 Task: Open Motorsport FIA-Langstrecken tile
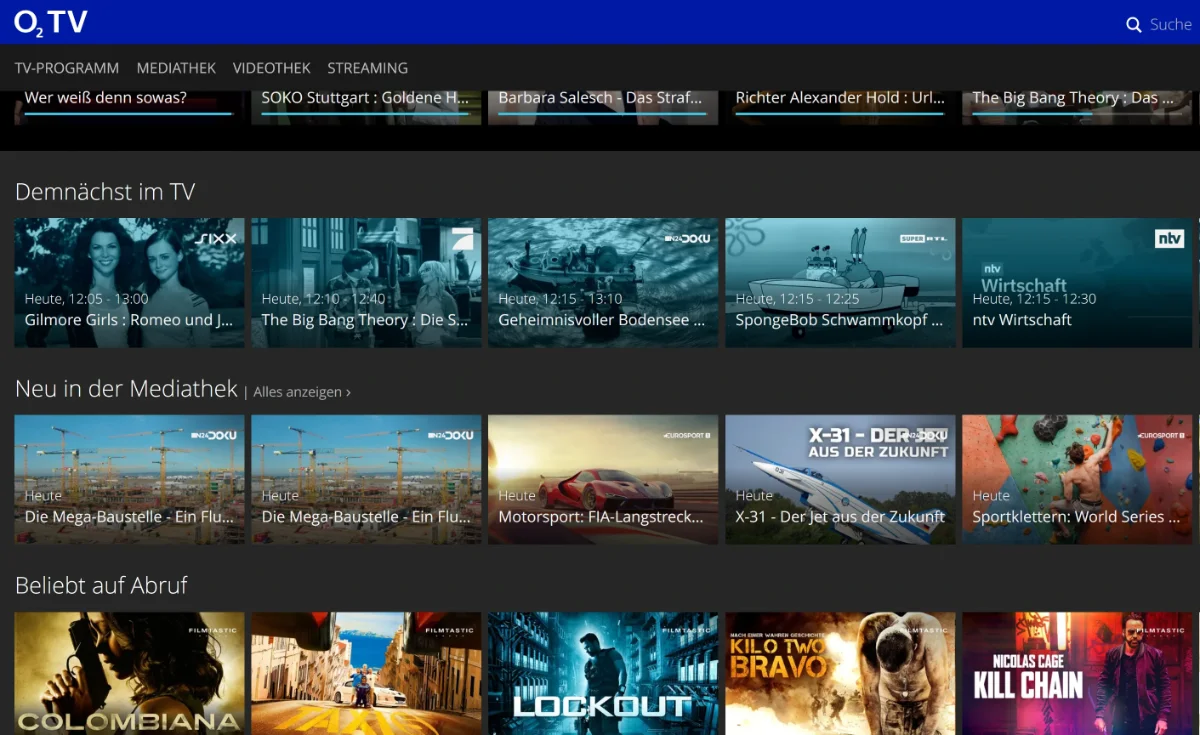pyautogui.click(x=603, y=480)
